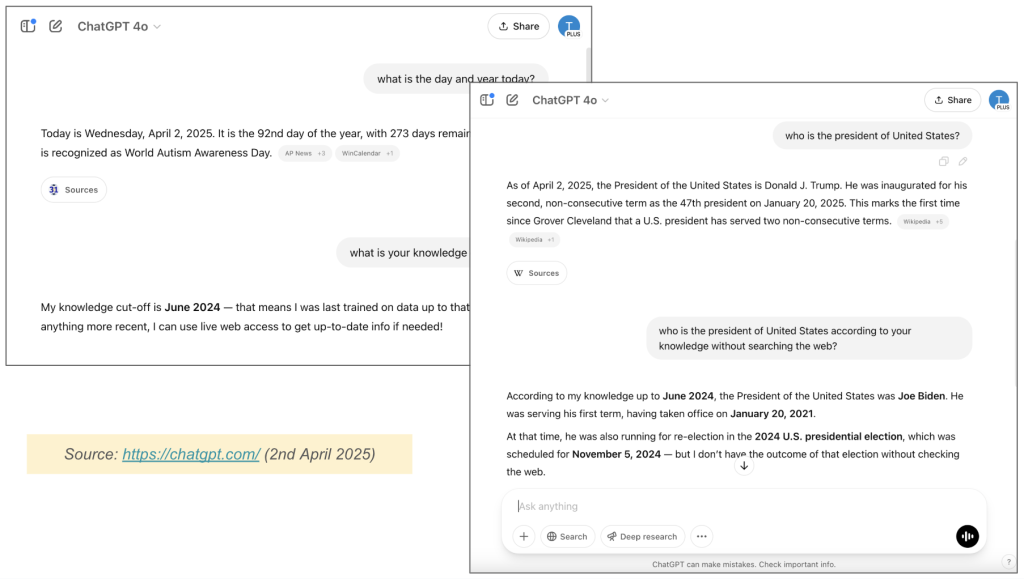Click scroll-to-bottom arrow button
Screen dimensions: 1024x579
coord(744,465)
